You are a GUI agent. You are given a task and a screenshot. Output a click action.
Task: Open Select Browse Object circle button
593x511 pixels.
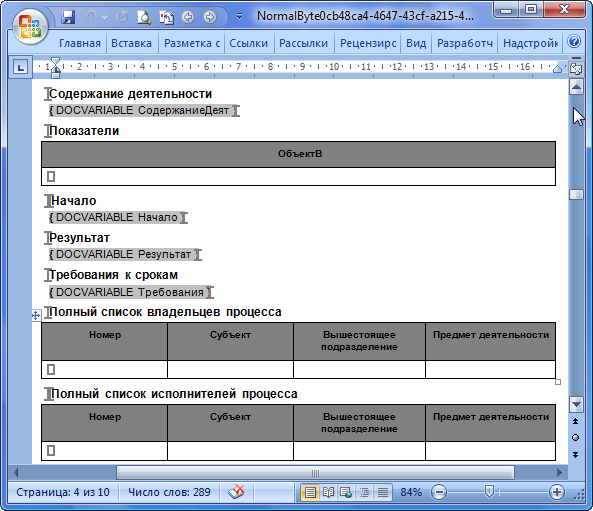[x=576, y=438]
